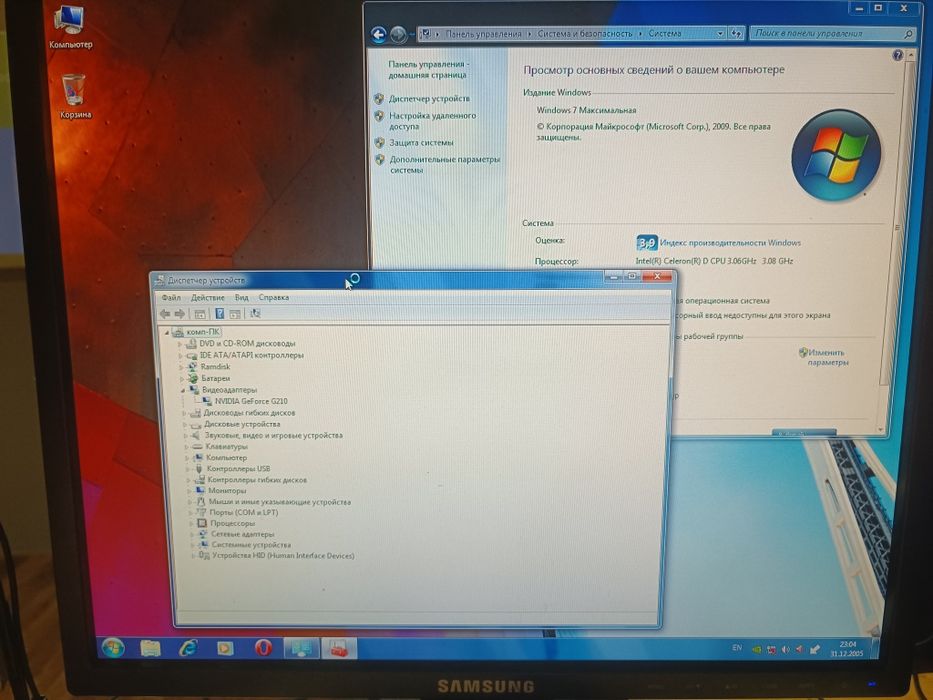Select Устройства HID (Human Interface Devices)
This screenshot has width=933, height=700.
(283, 555)
